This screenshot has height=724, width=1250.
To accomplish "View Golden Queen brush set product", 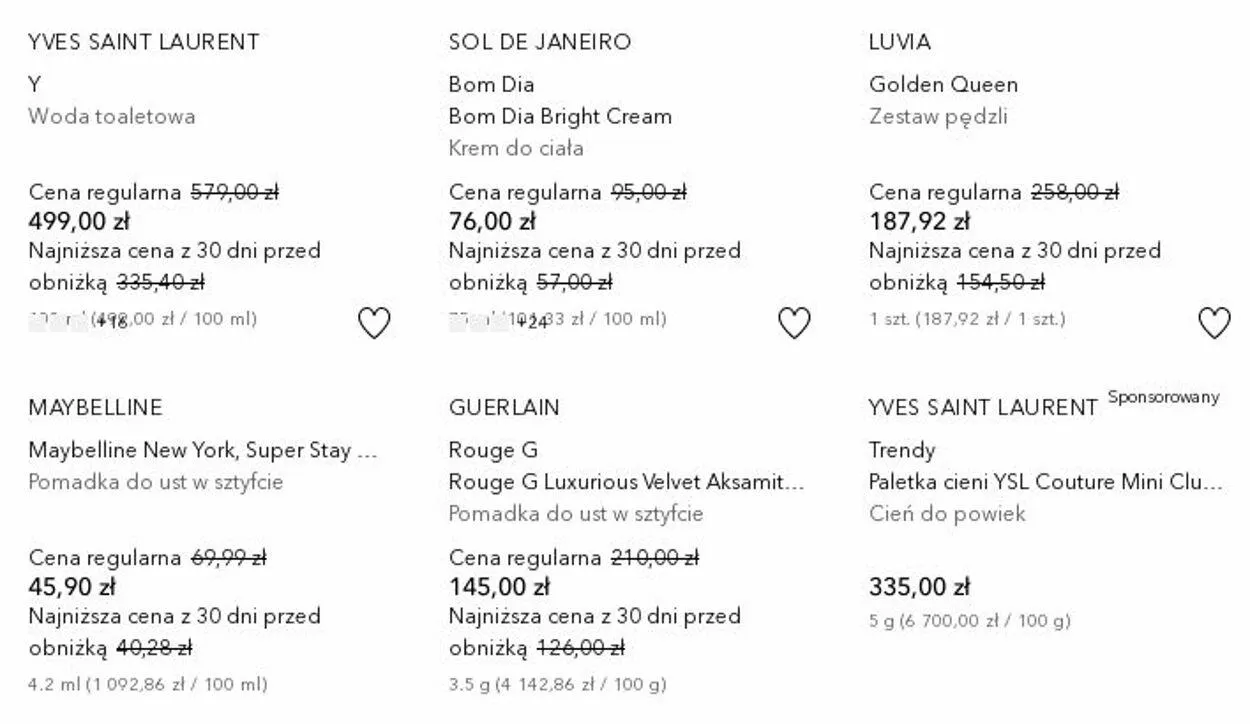I will point(943,84).
